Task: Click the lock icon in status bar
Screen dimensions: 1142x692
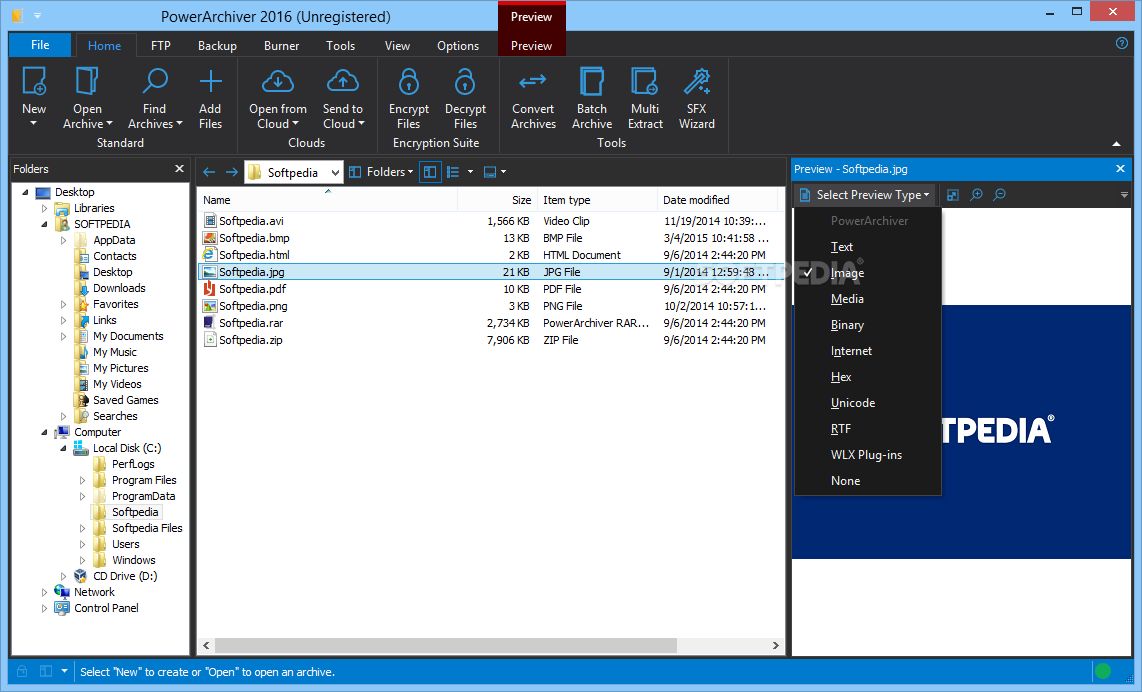Action: 23,671
